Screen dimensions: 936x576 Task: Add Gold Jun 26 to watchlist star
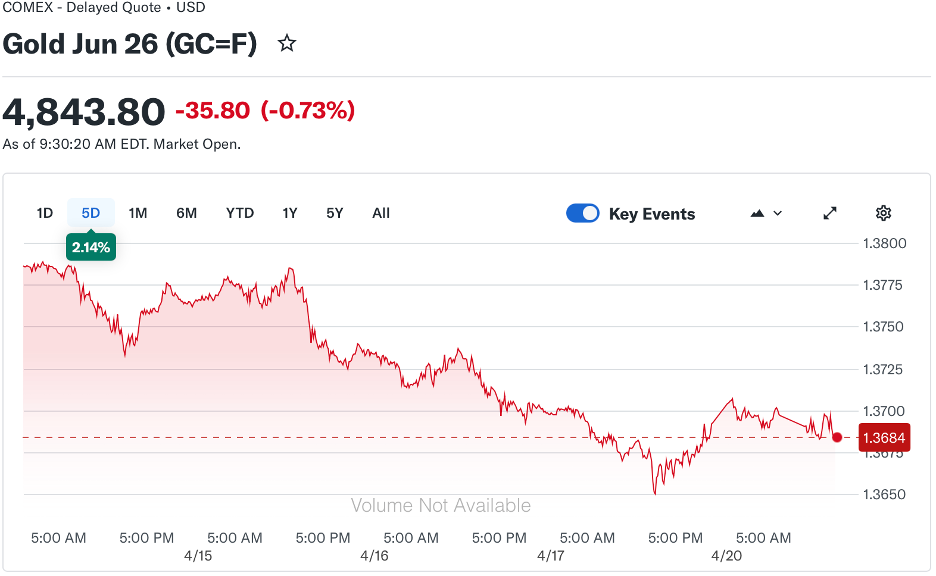(x=287, y=44)
